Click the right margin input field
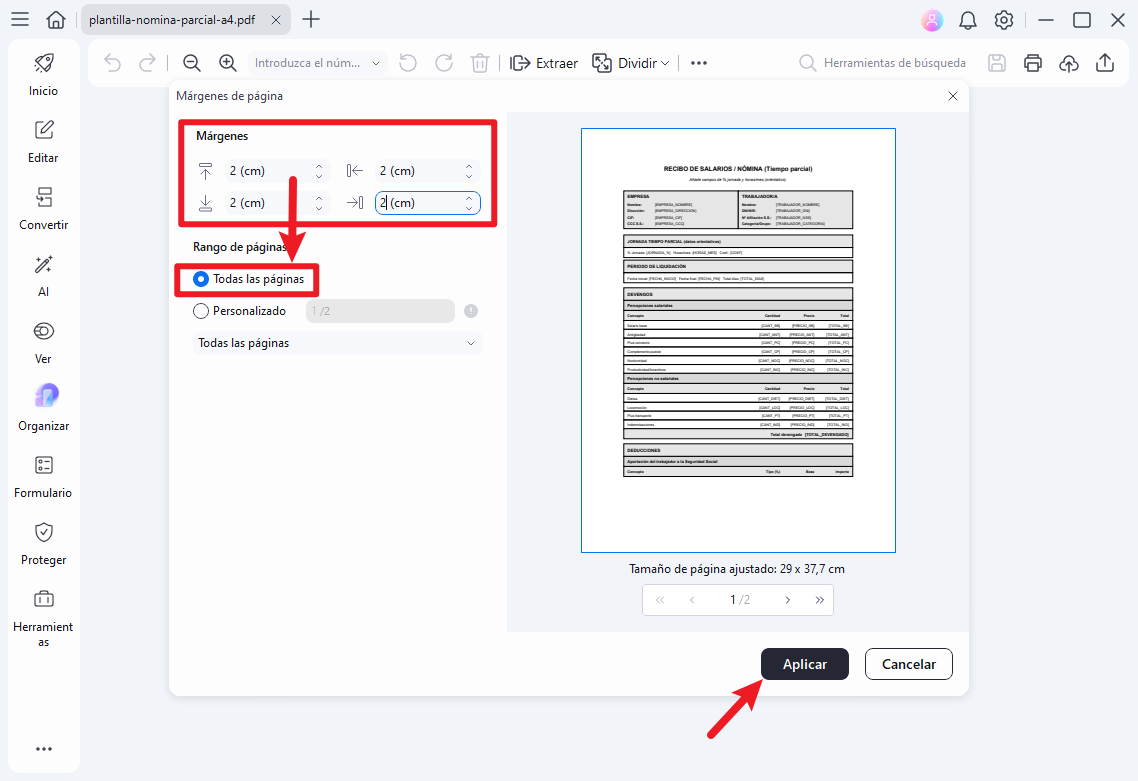The width and height of the screenshot is (1138, 781). coord(420,203)
